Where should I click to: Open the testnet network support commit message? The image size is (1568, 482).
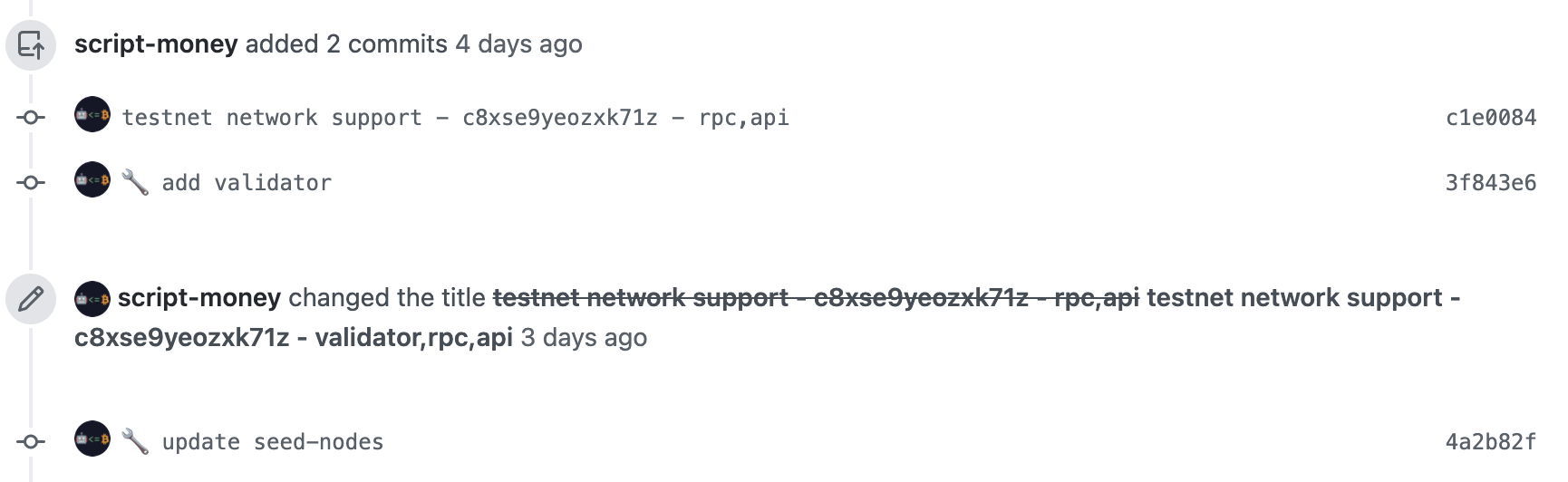pos(455,118)
